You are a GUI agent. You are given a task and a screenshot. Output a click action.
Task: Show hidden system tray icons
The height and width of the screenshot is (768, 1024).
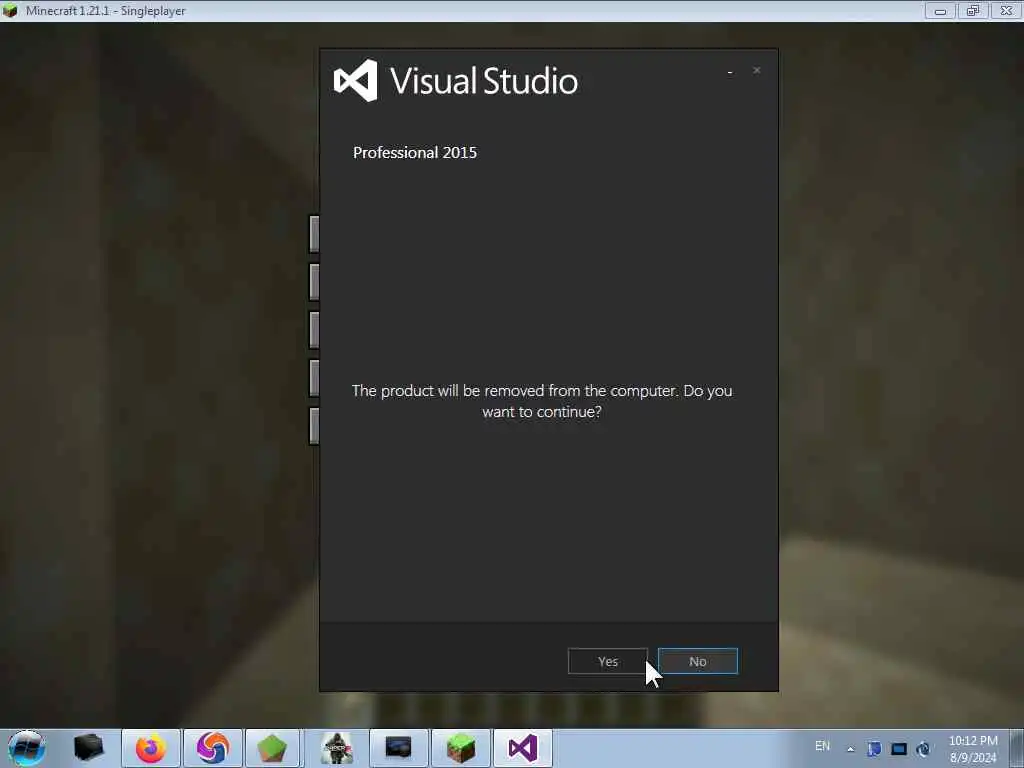(x=850, y=749)
